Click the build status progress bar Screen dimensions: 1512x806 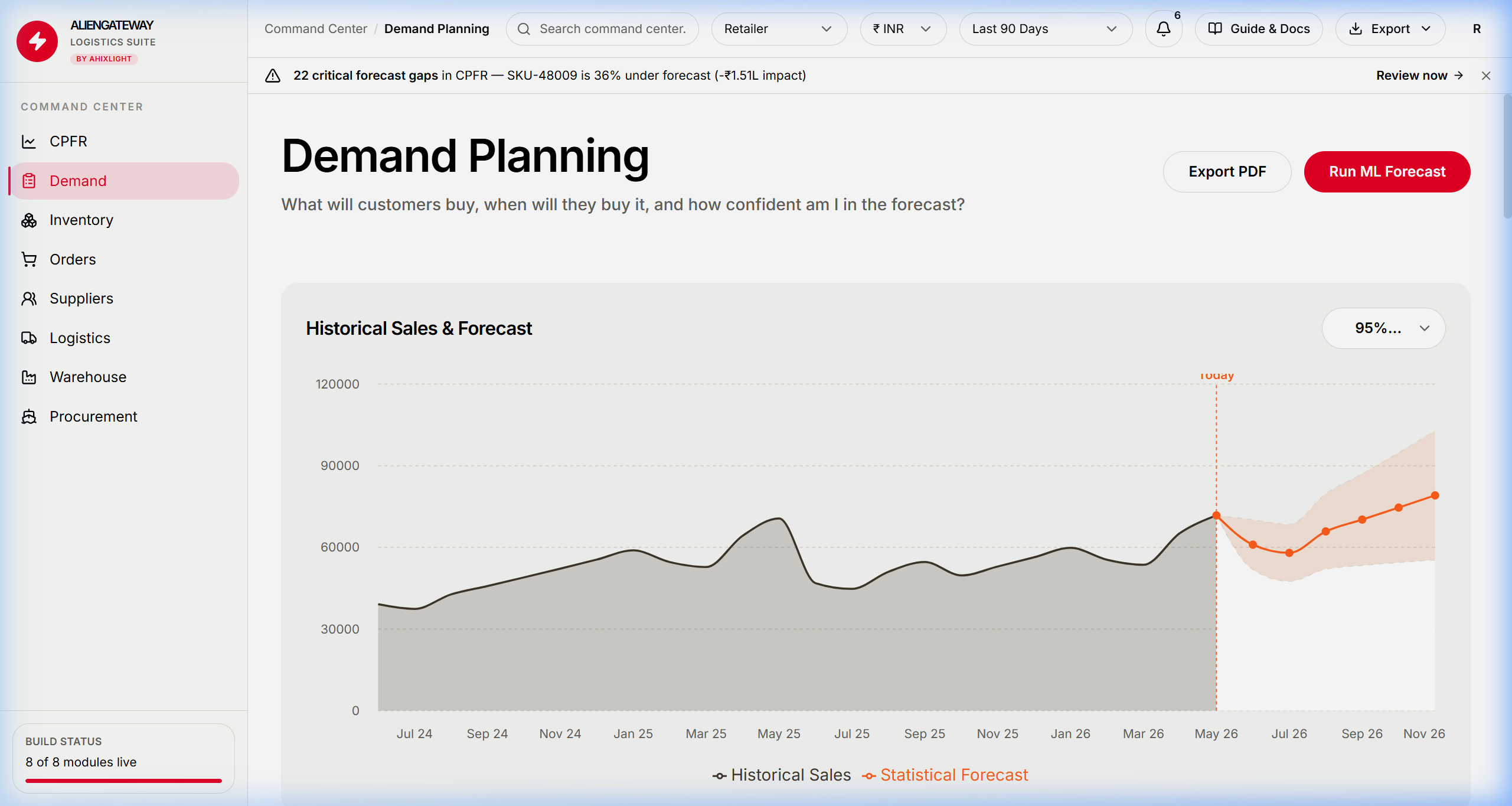123,781
